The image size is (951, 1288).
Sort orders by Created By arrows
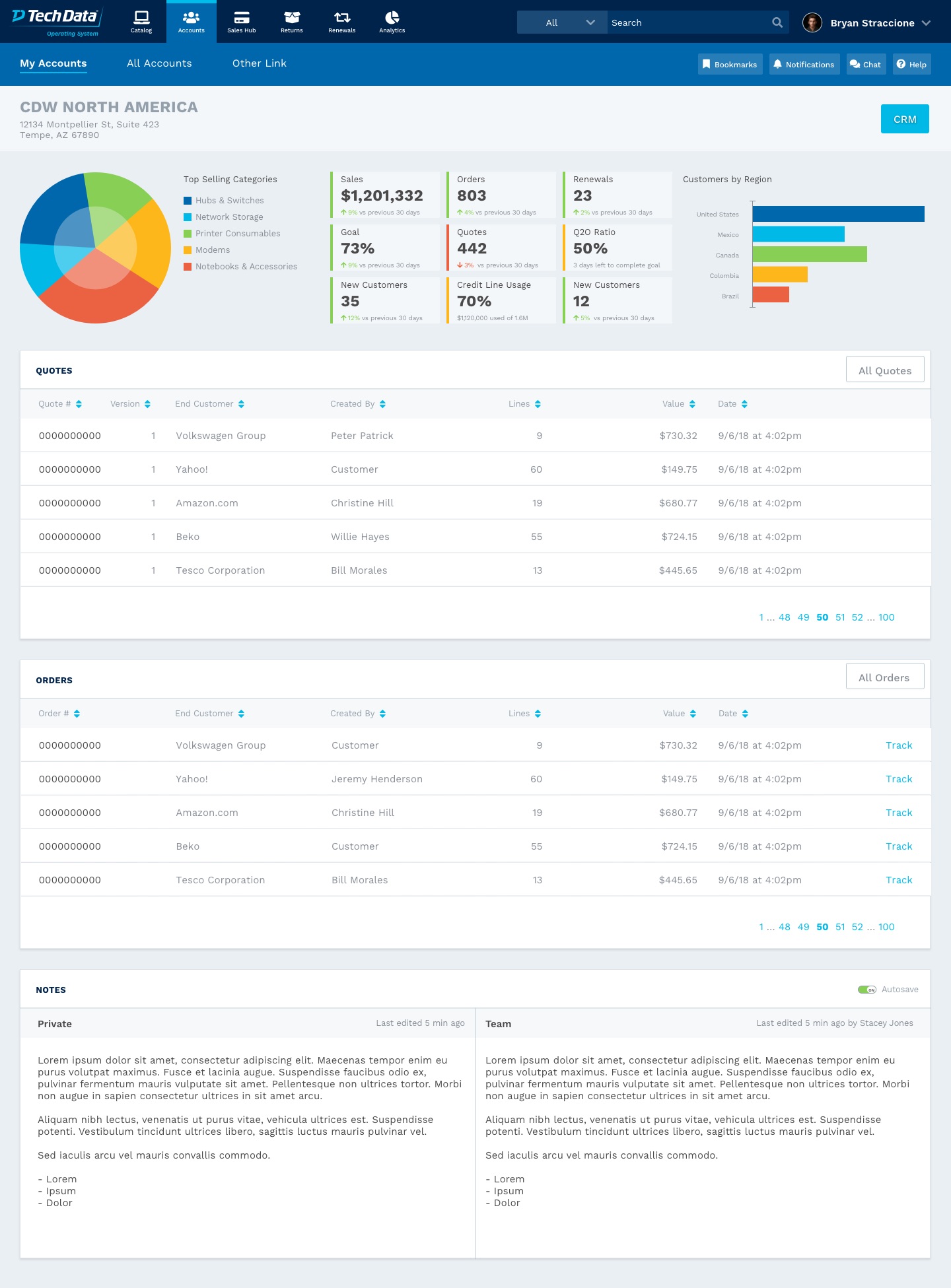382,714
